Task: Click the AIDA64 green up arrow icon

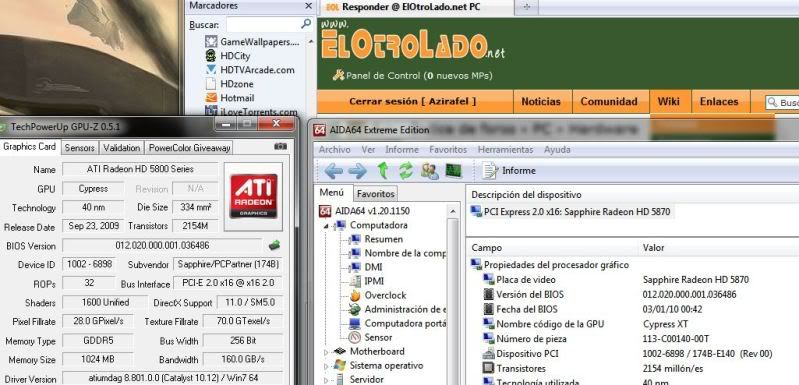Action: tap(383, 171)
